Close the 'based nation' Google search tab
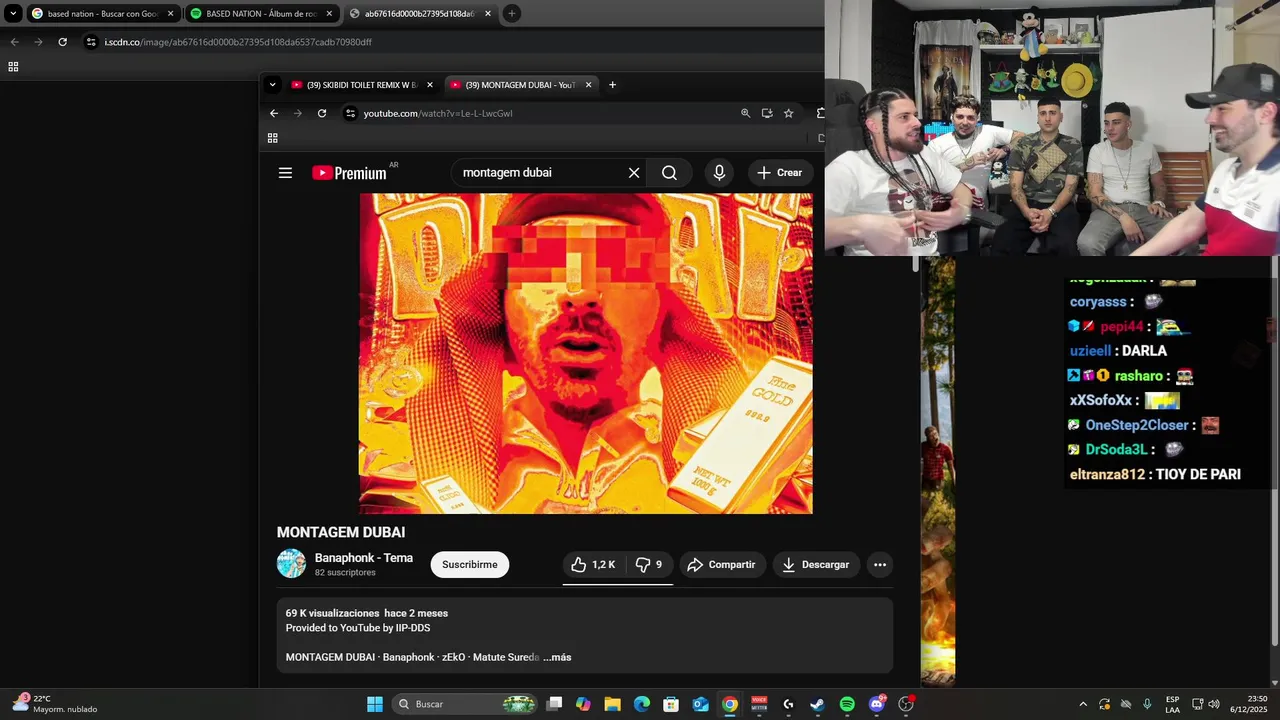The width and height of the screenshot is (1280, 720). click(170, 14)
